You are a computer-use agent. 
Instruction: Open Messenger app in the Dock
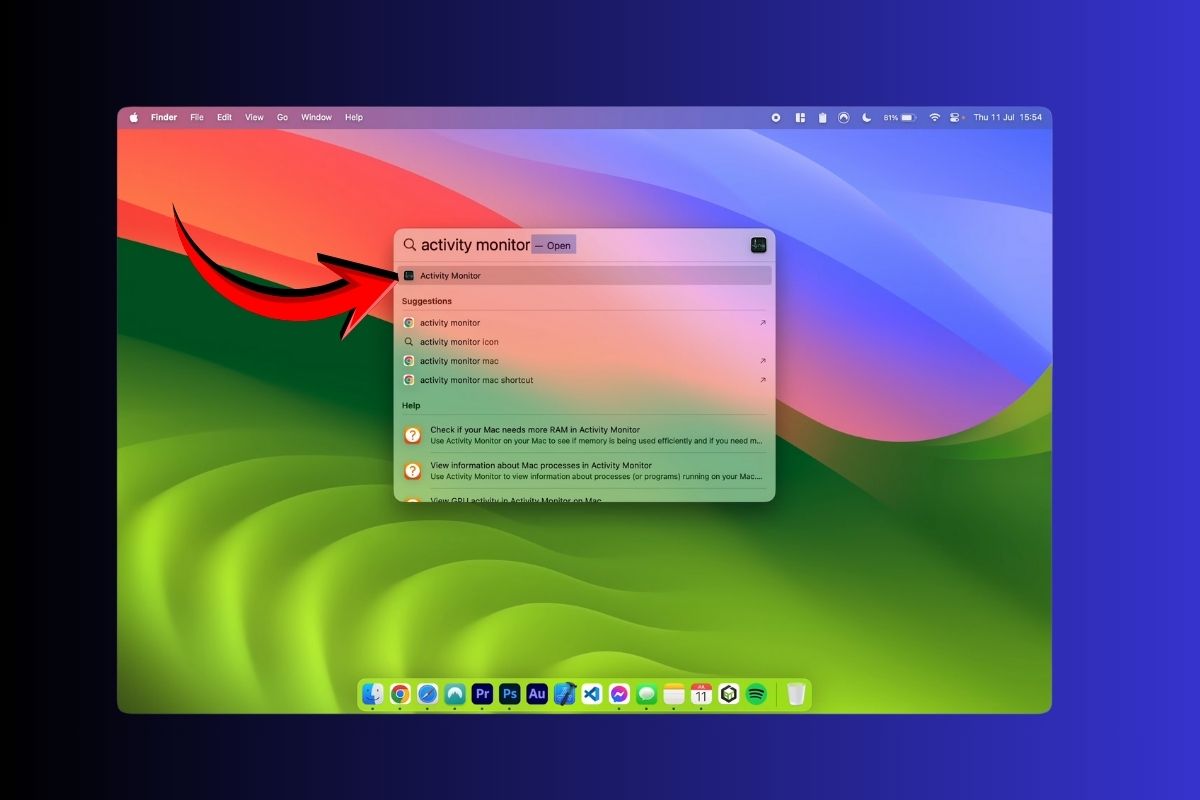[x=619, y=694]
